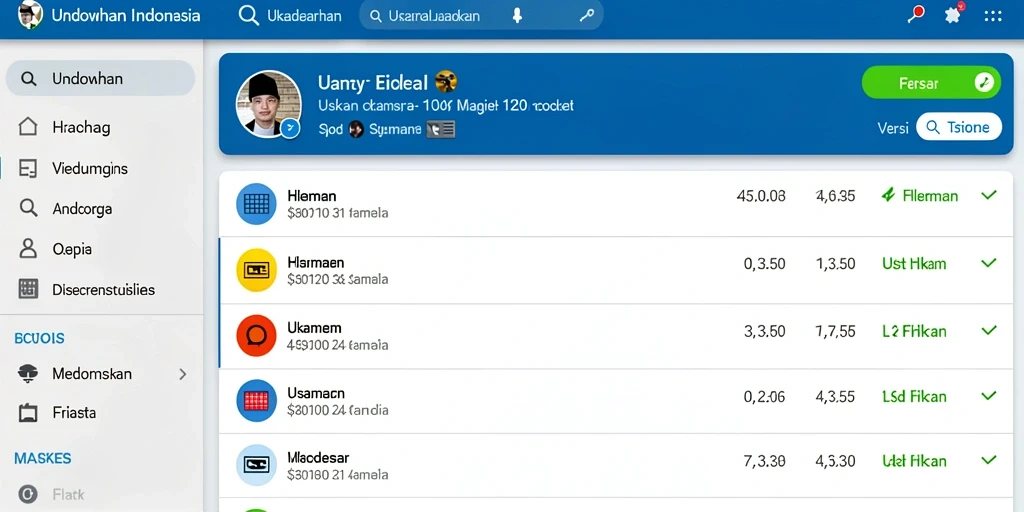The image size is (1024, 512).
Task: Click the Versi label in header
Action: 893,128
